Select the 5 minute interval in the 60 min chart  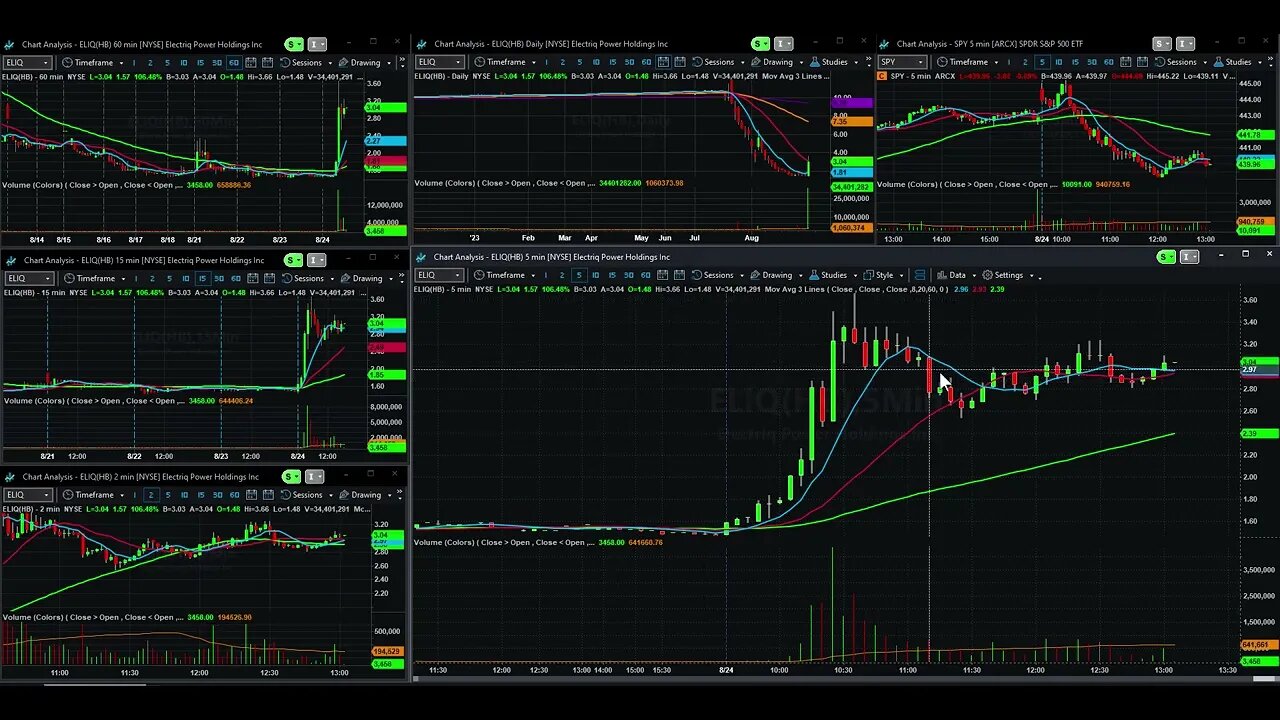(167, 62)
